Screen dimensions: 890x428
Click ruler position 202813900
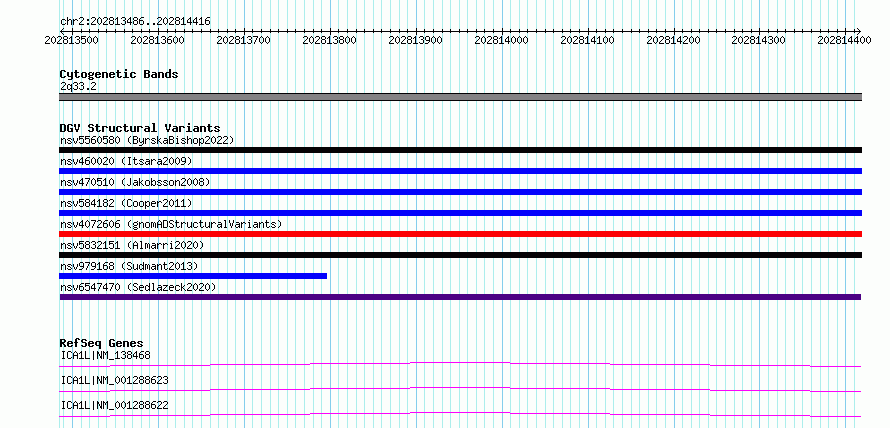415,40
